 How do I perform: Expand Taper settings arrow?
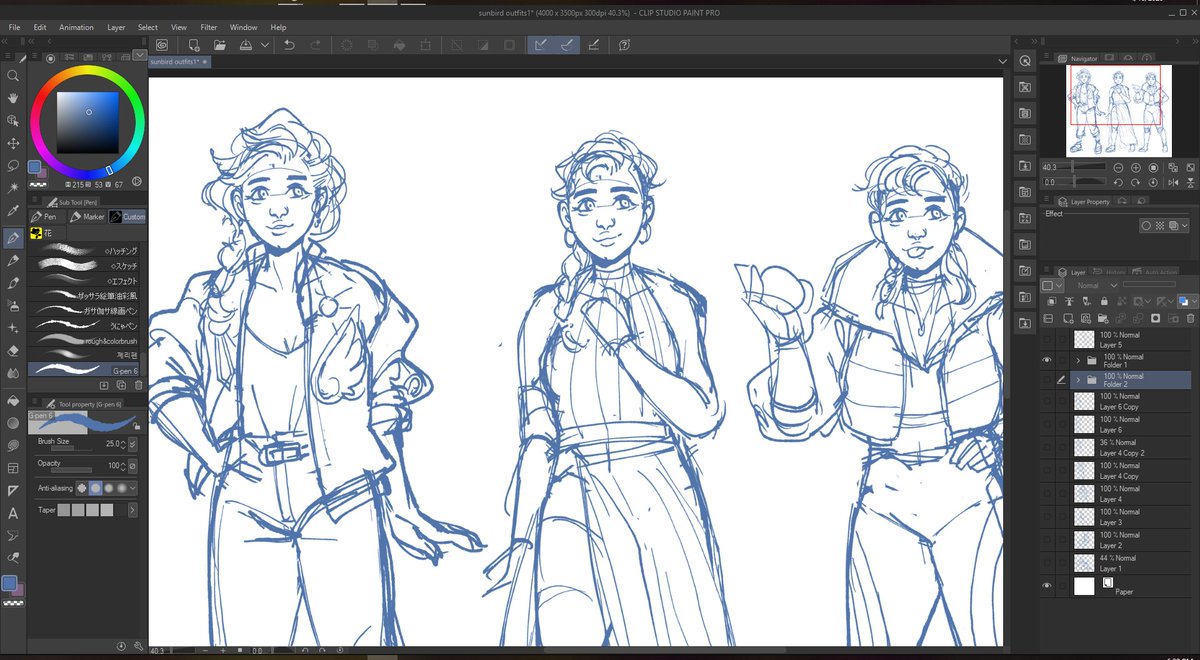pos(132,510)
